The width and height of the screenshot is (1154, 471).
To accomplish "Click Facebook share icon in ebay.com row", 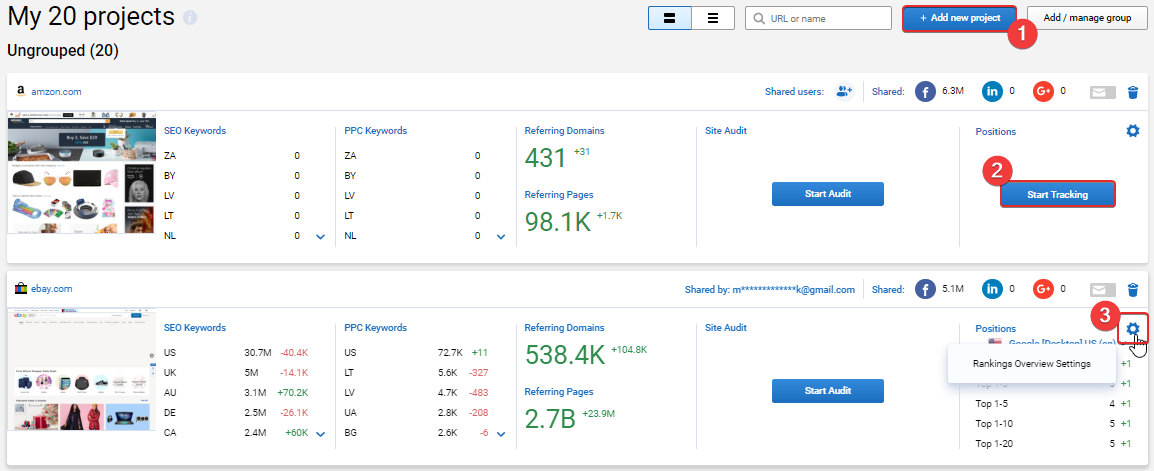I will click(x=925, y=289).
